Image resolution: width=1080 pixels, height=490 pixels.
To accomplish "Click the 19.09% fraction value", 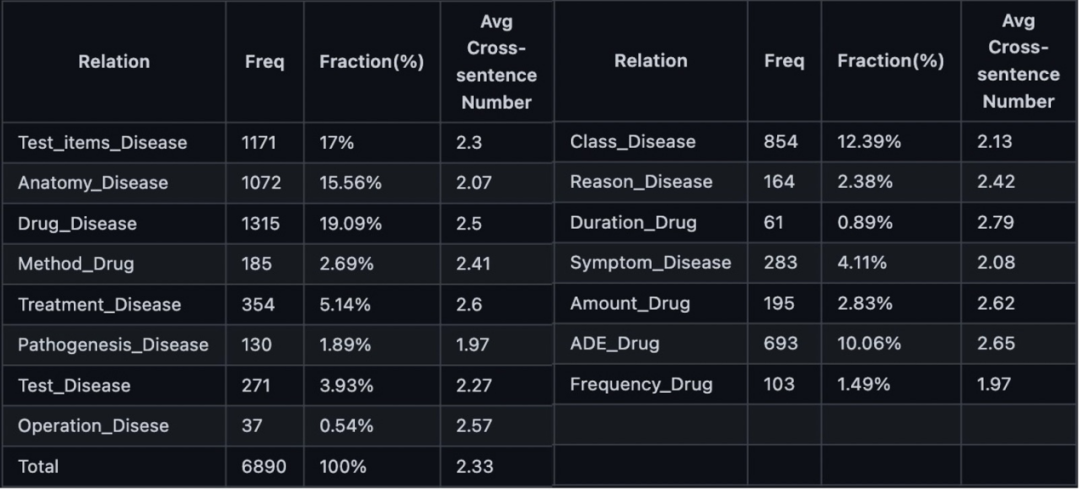I will click(350, 224).
